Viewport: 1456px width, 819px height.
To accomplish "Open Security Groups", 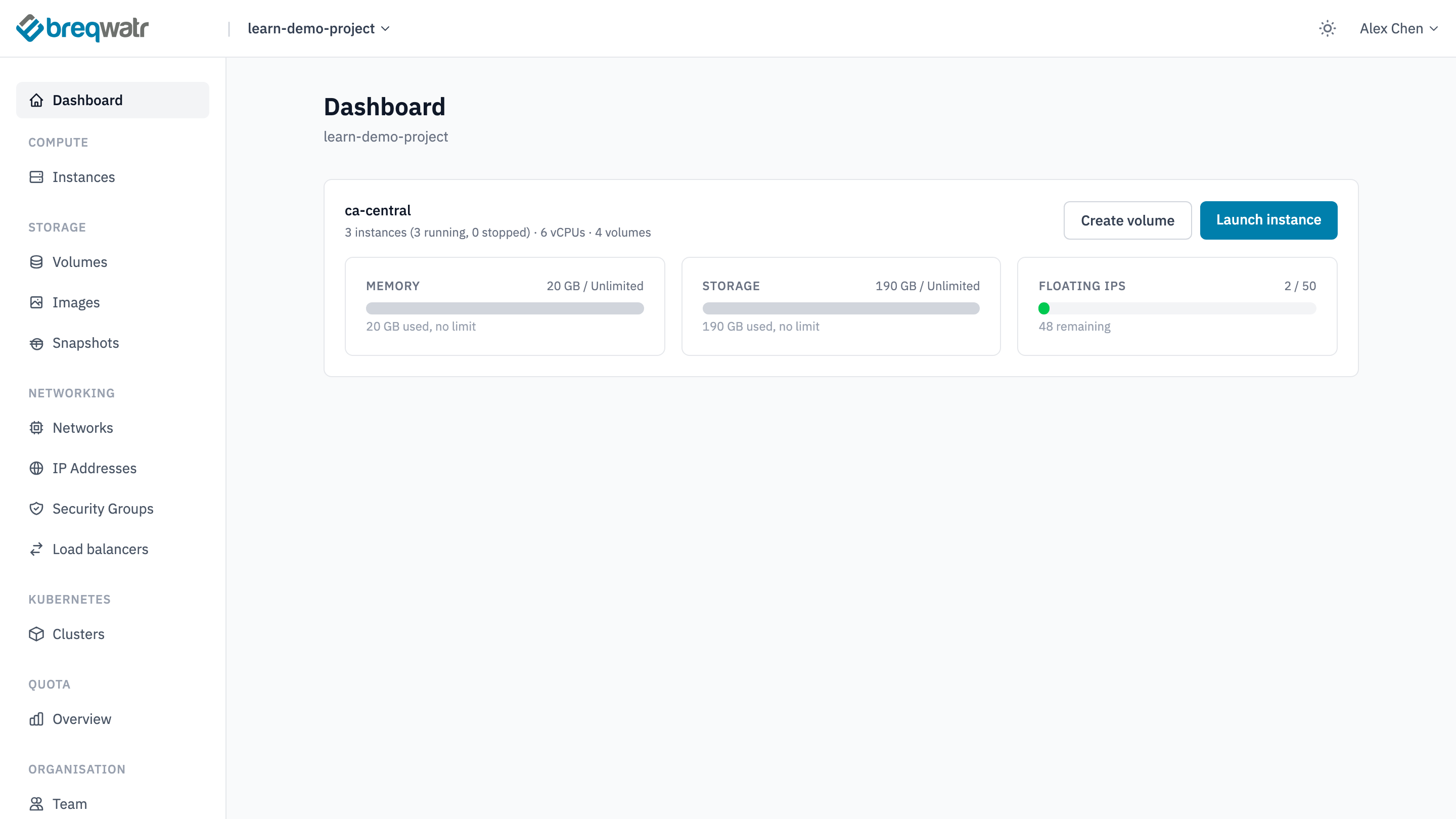I will coord(112,509).
